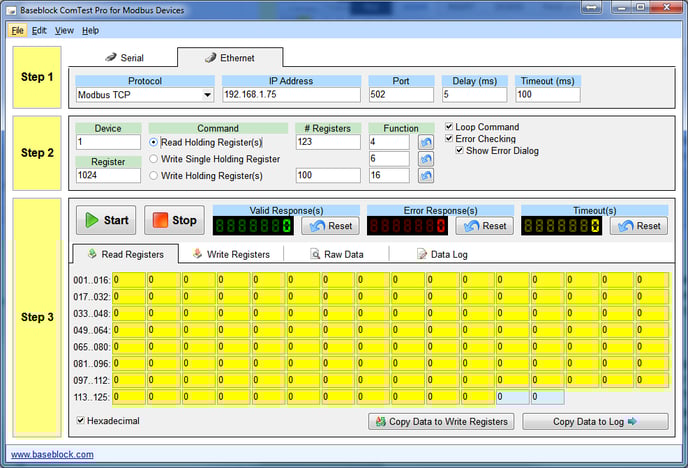Click the reset icon beside function code 16
The image size is (688, 468).
(426, 176)
